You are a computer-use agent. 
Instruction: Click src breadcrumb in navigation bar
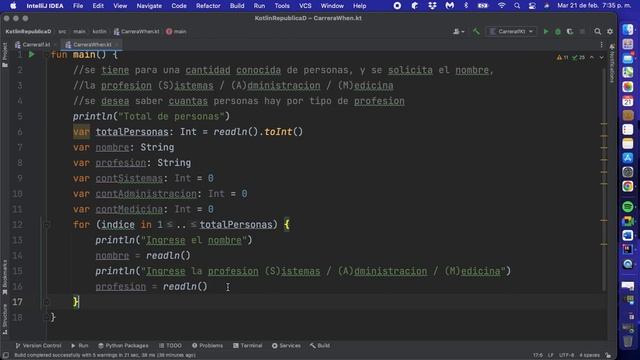pyautogui.click(x=62, y=31)
